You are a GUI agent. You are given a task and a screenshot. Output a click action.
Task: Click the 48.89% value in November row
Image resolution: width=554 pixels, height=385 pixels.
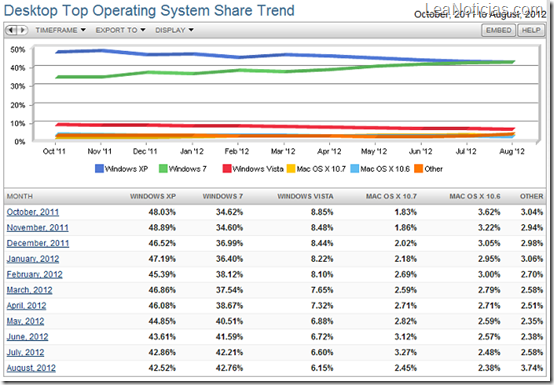click(x=162, y=228)
